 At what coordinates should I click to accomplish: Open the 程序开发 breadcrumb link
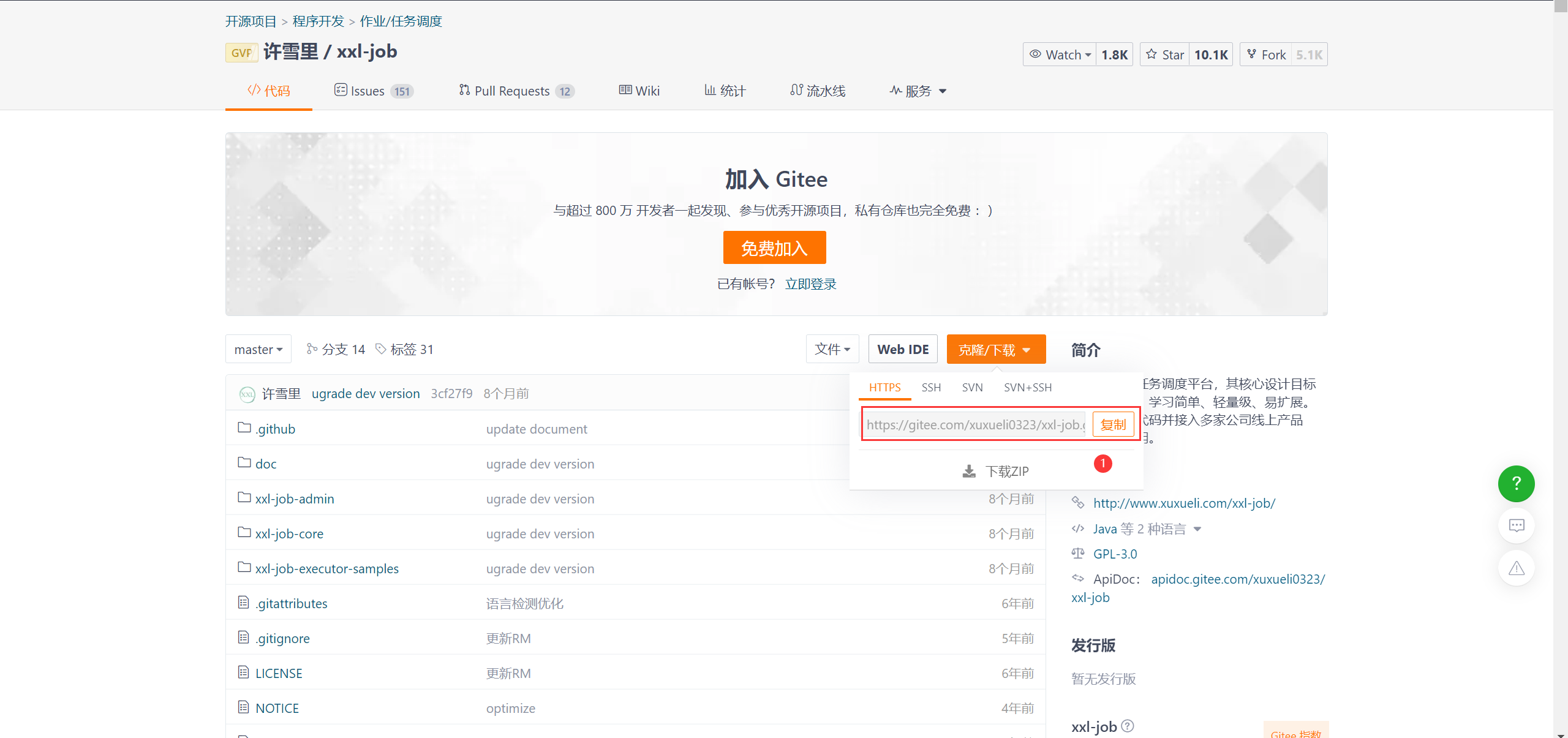318,21
